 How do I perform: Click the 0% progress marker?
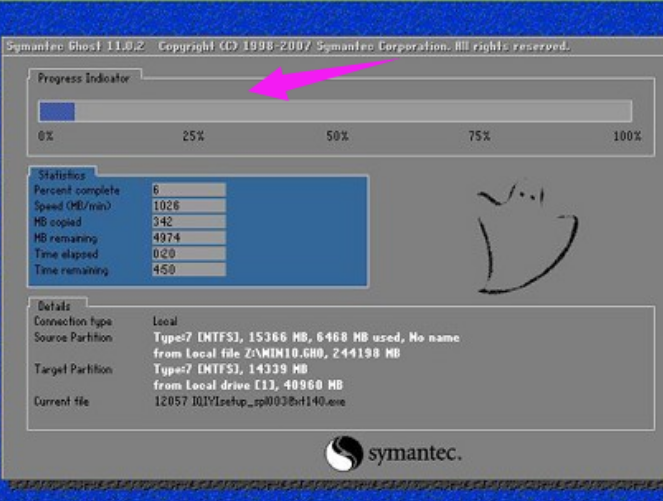pos(46,136)
